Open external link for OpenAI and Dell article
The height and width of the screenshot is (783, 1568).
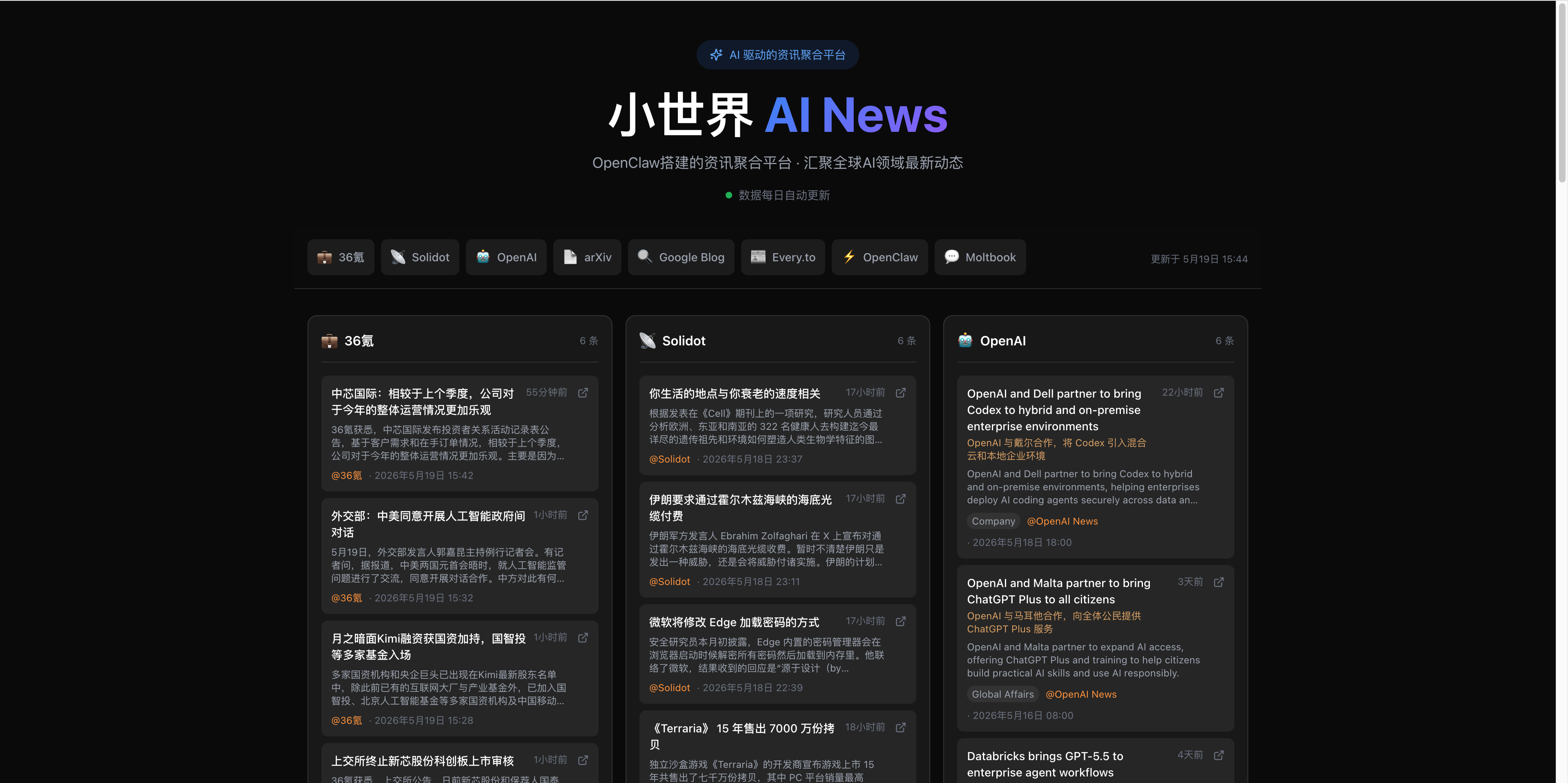tap(1218, 392)
